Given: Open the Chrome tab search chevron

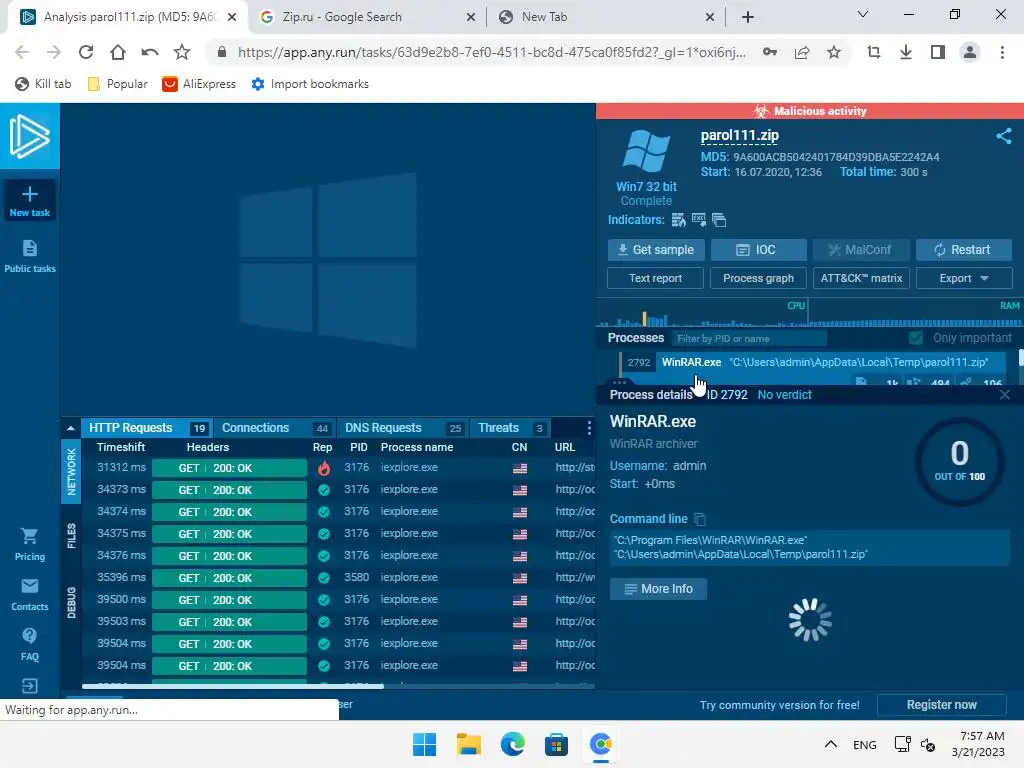Looking at the screenshot, I should (x=863, y=14).
